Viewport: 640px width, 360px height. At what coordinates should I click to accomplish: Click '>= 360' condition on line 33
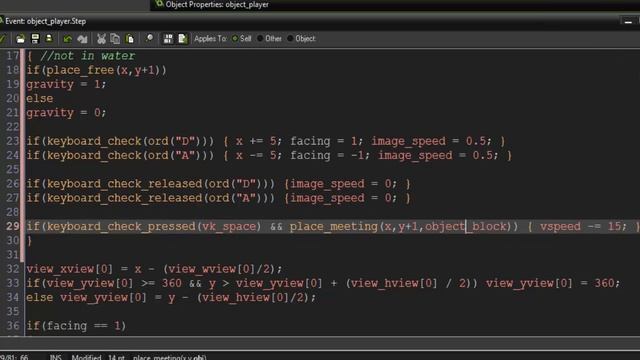pos(161,283)
